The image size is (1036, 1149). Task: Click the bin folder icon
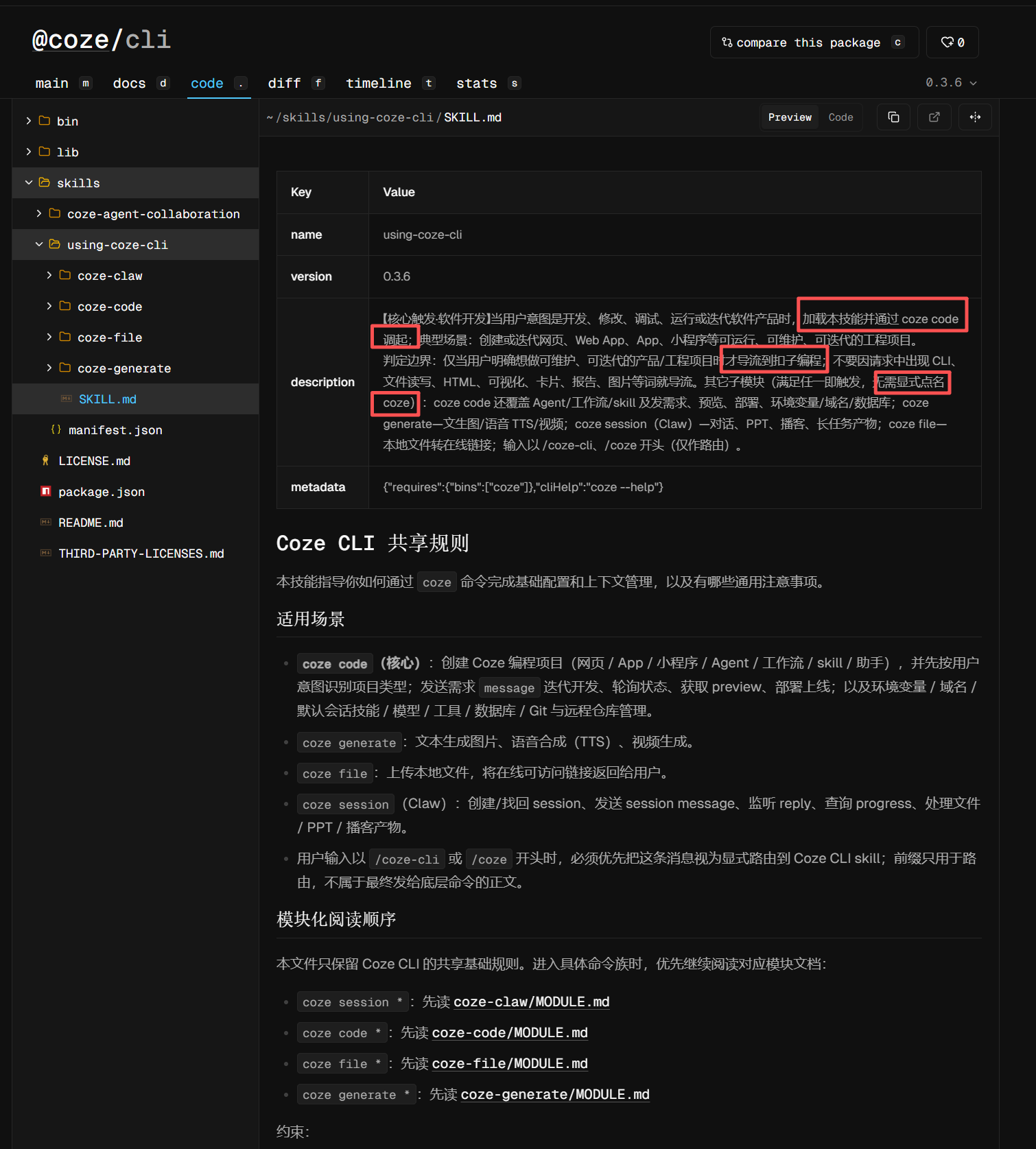(45, 121)
